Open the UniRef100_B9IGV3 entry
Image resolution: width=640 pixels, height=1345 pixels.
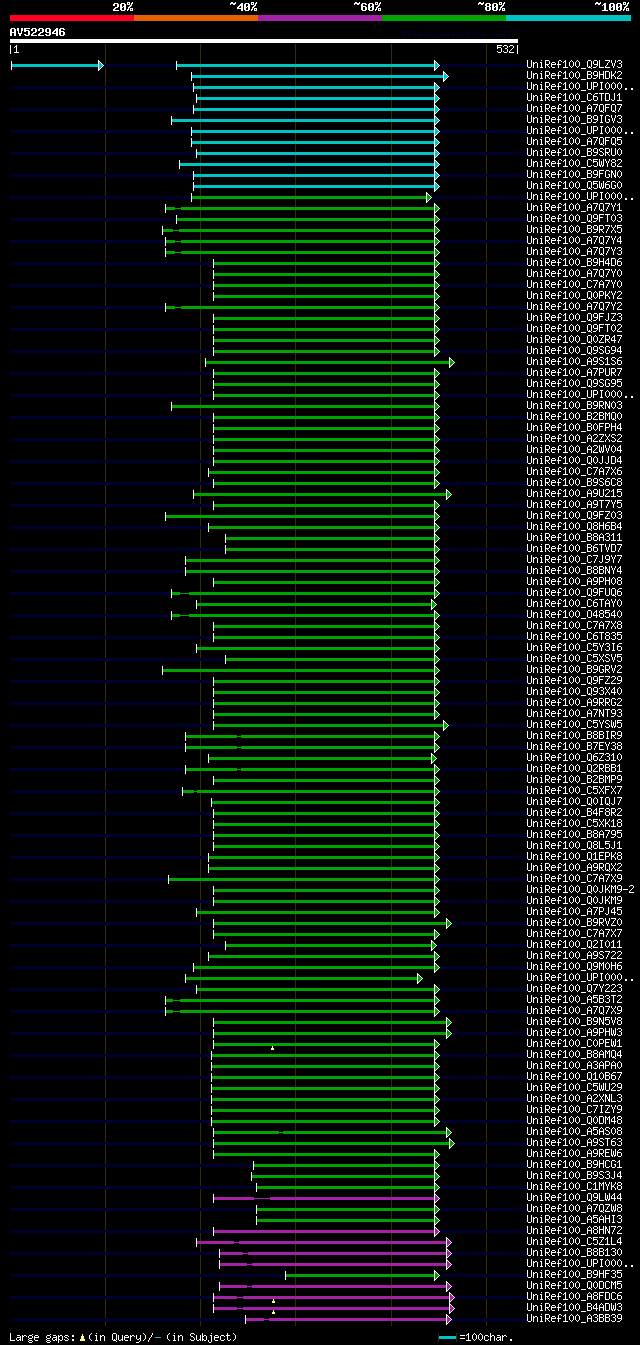(x=574, y=120)
